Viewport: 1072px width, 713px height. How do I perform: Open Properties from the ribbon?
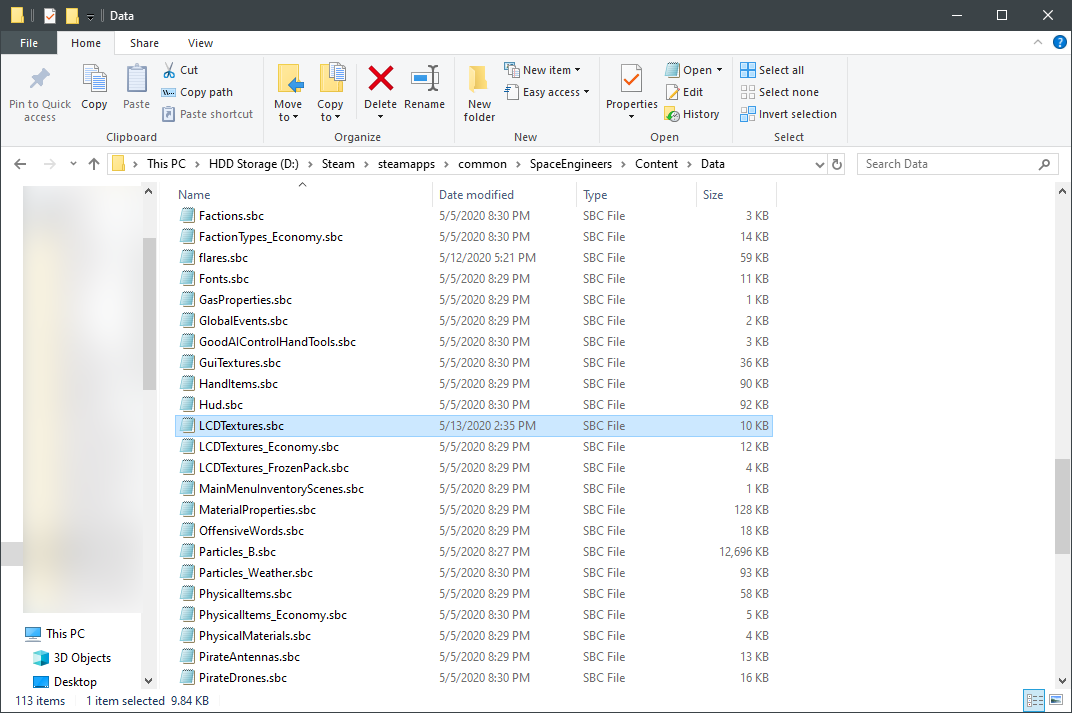coord(631,78)
